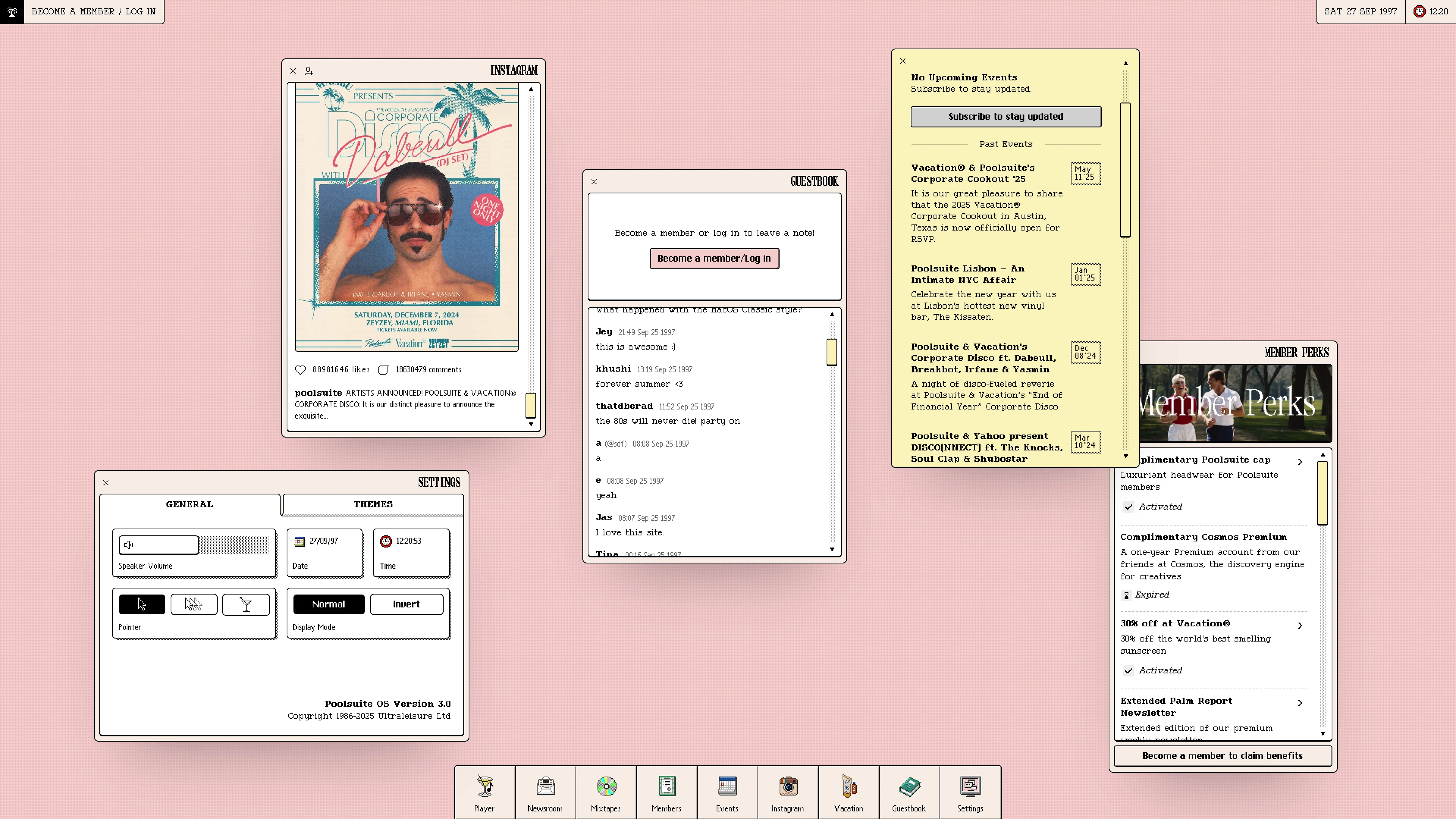Expand Extended Palm Report Newsletter
Screen dimensions: 1456x819
1300,703
